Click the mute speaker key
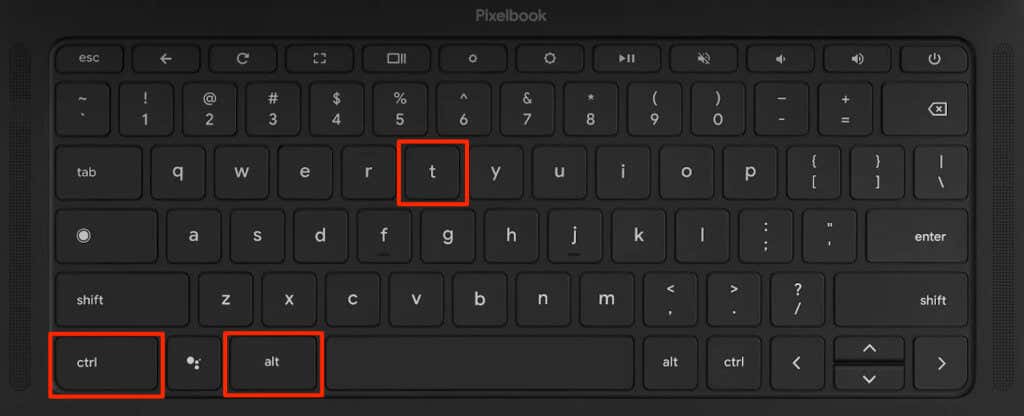The width and height of the screenshot is (1024, 416). 703,59
